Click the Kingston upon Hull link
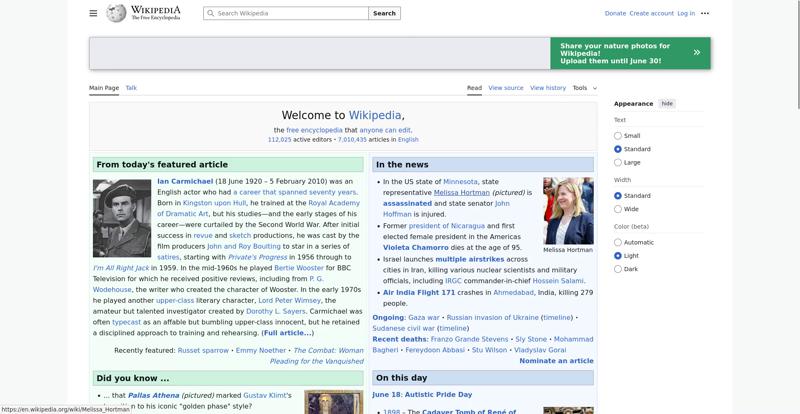800x414 pixels. click(214, 203)
